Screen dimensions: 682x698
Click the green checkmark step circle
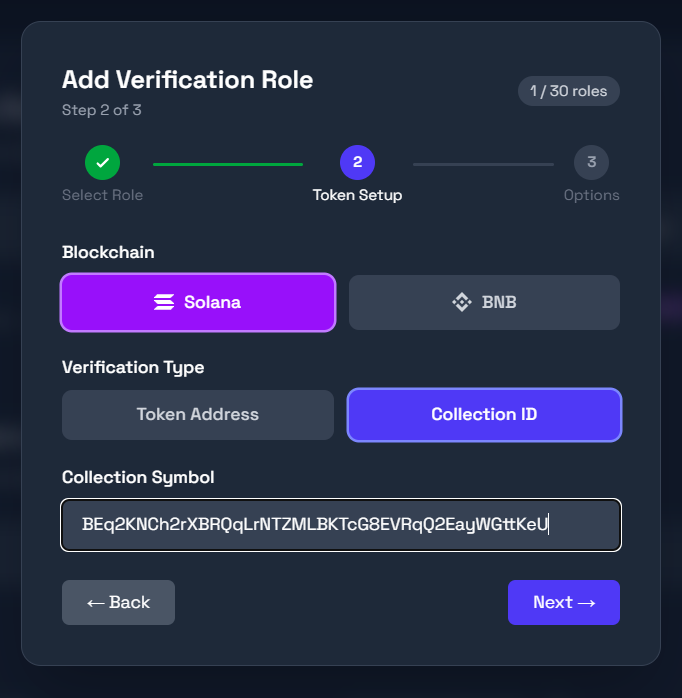coord(102,162)
